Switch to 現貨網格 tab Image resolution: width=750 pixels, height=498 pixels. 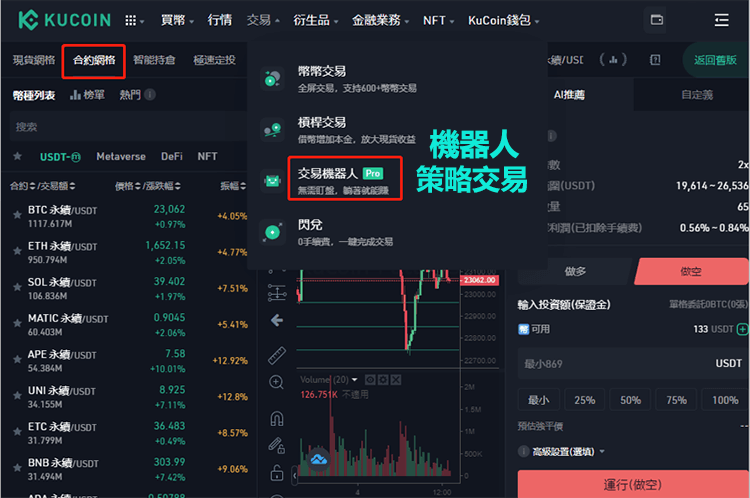[x=34, y=60]
